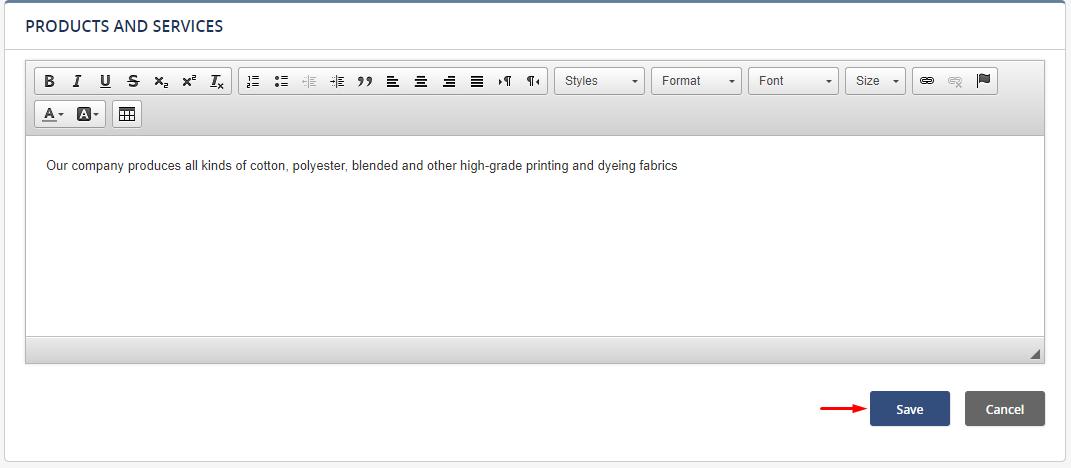This screenshot has height=468, width=1071.
Task: Insert a numbered list
Action: 253,81
